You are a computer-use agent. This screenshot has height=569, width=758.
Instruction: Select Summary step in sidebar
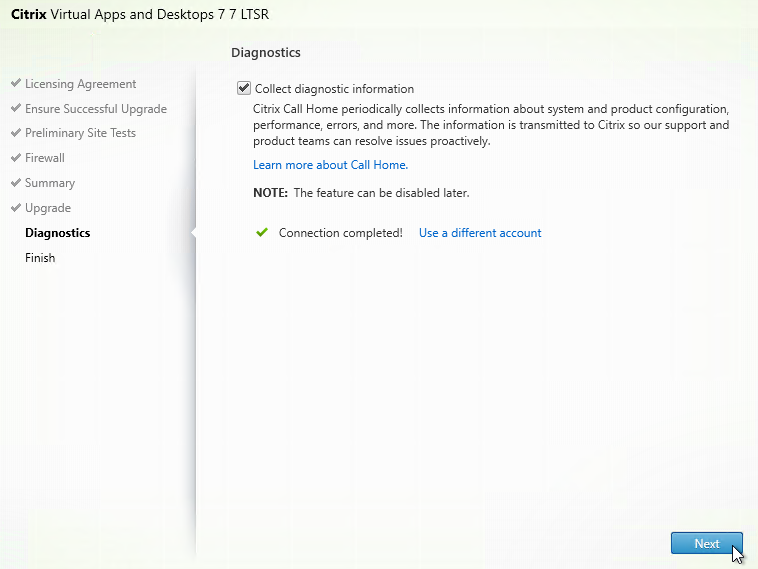(50, 183)
